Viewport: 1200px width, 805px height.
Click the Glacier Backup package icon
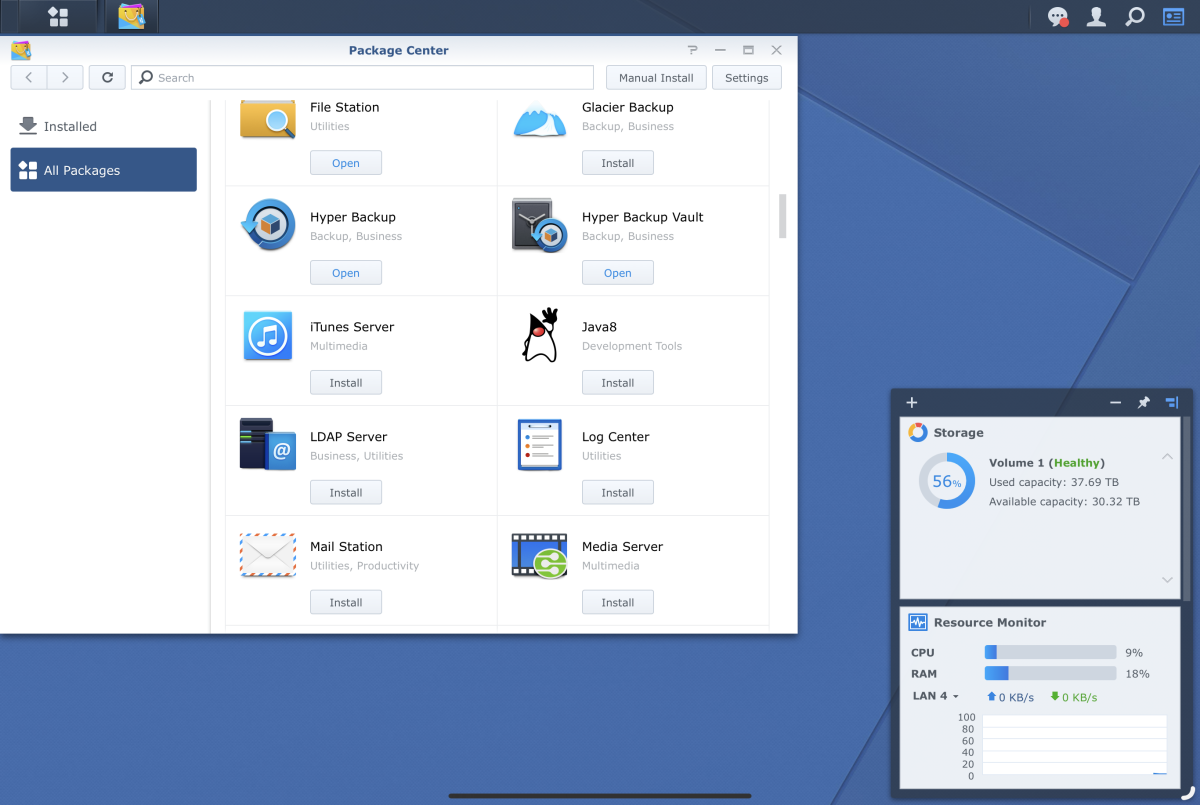tap(540, 119)
